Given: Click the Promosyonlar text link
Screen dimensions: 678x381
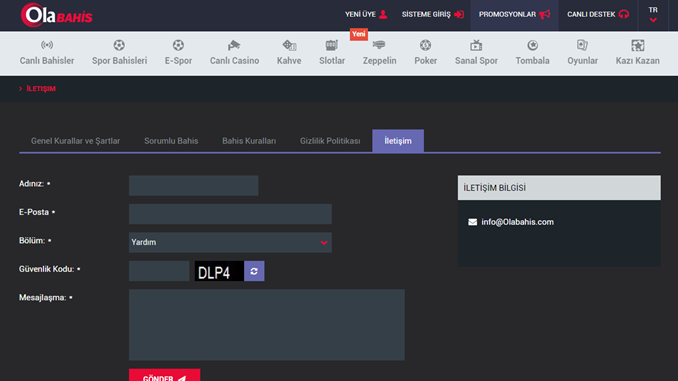Looking at the screenshot, I should coord(507,14).
